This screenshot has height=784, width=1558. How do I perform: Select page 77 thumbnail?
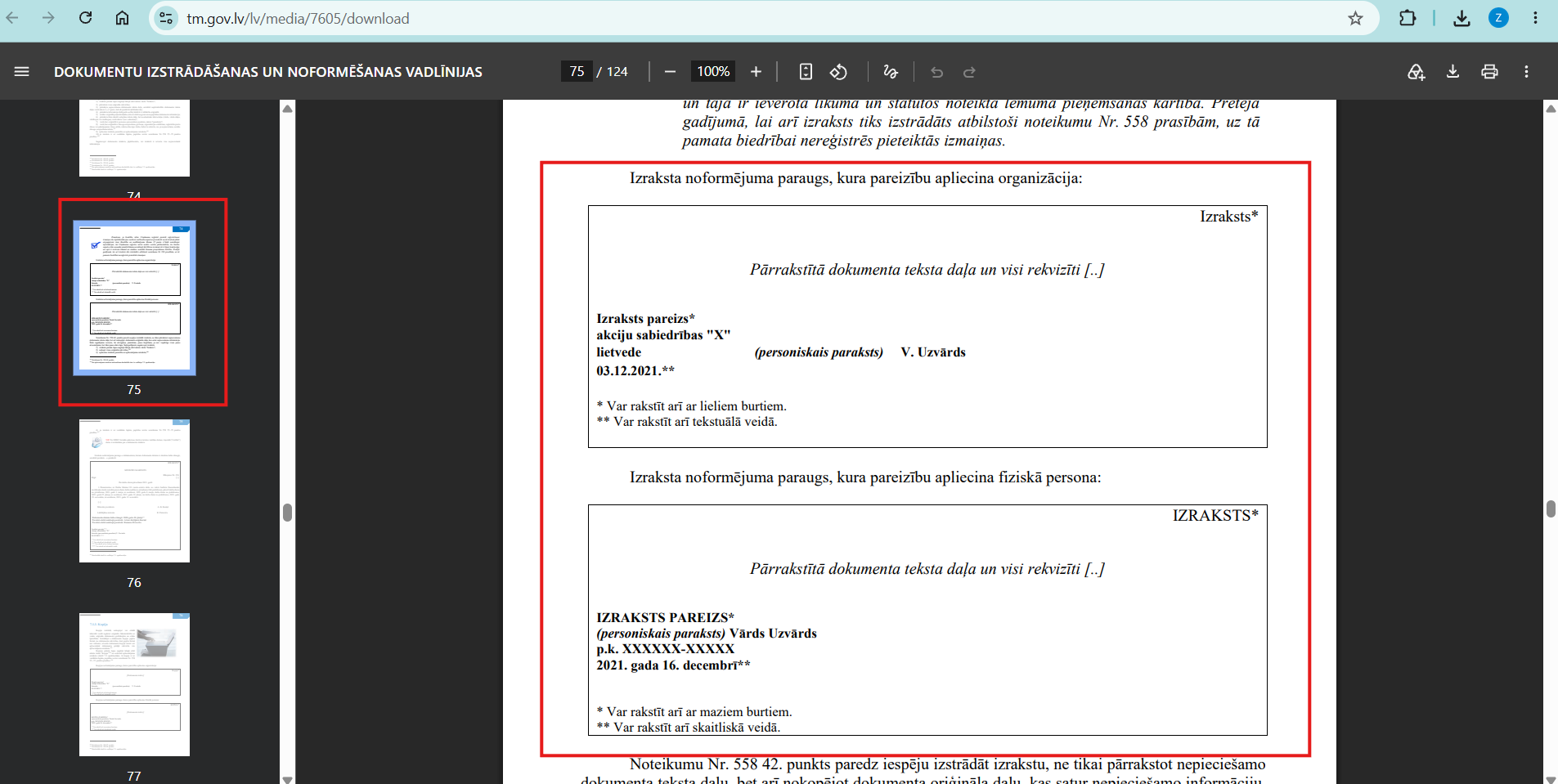tap(134, 684)
